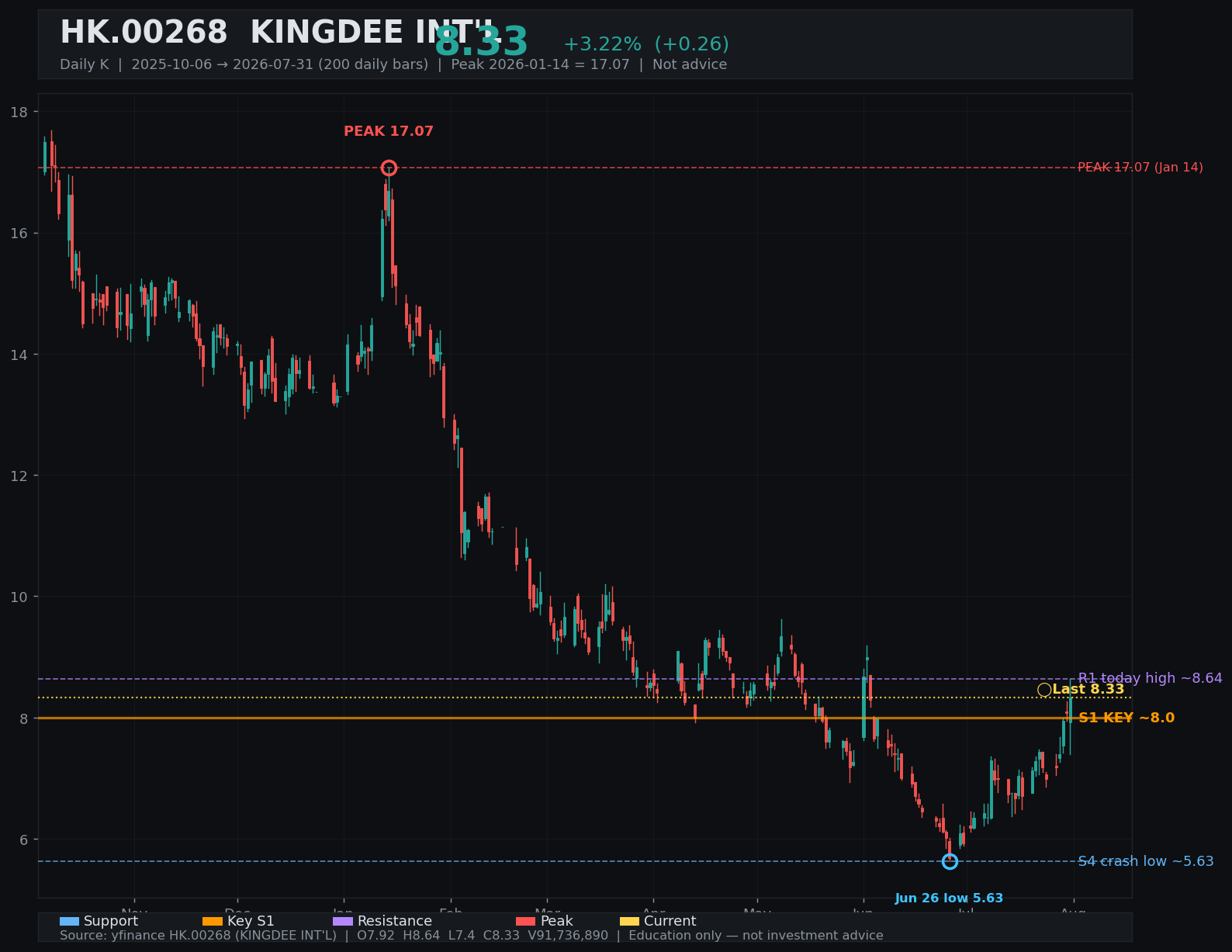
Task: Click "Education only — not investment advice" disclaimer
Action: (756, 936)
